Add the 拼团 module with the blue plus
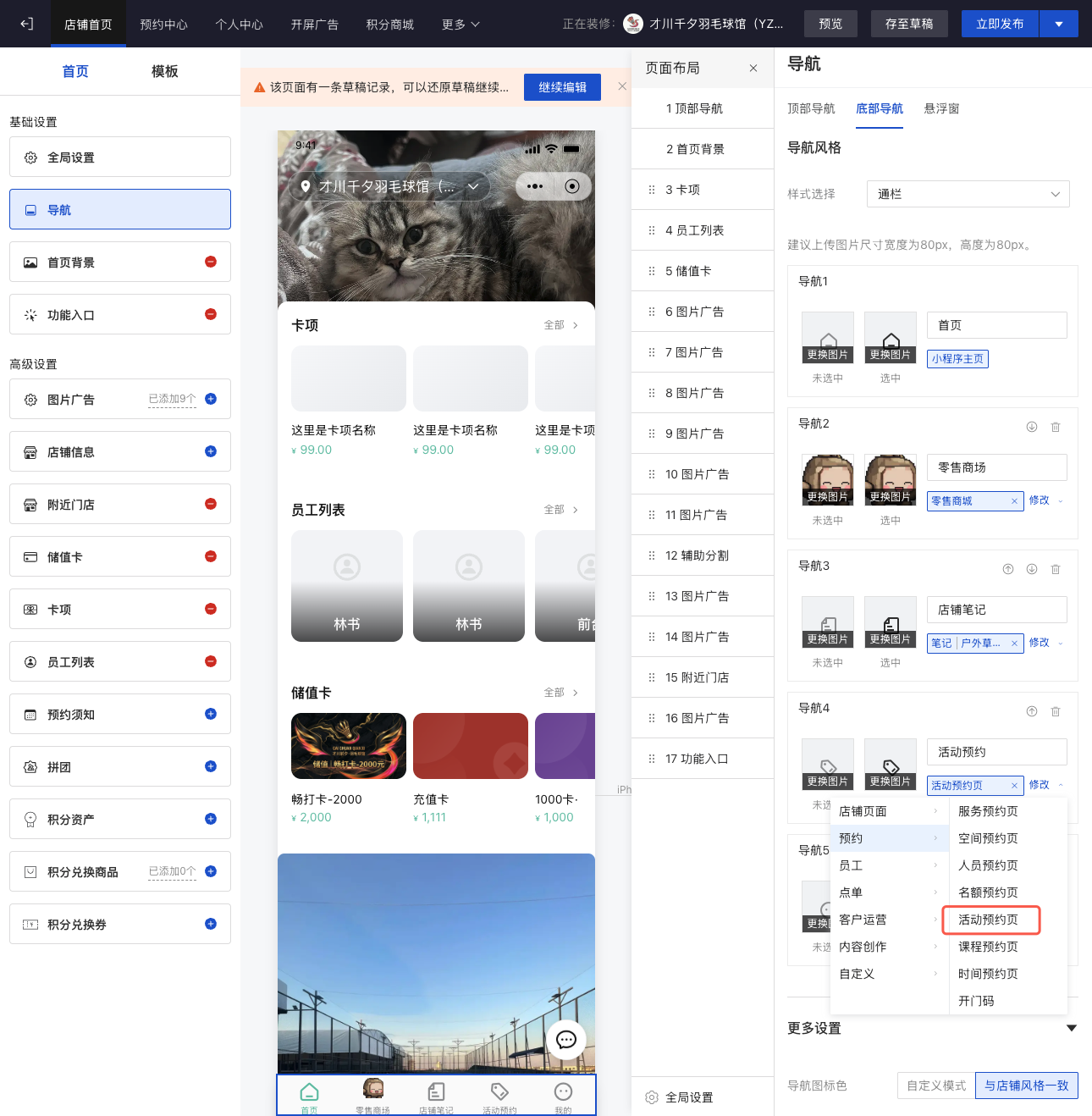The width and height of the screenshot is (1092, 1116). pos(211,766)
